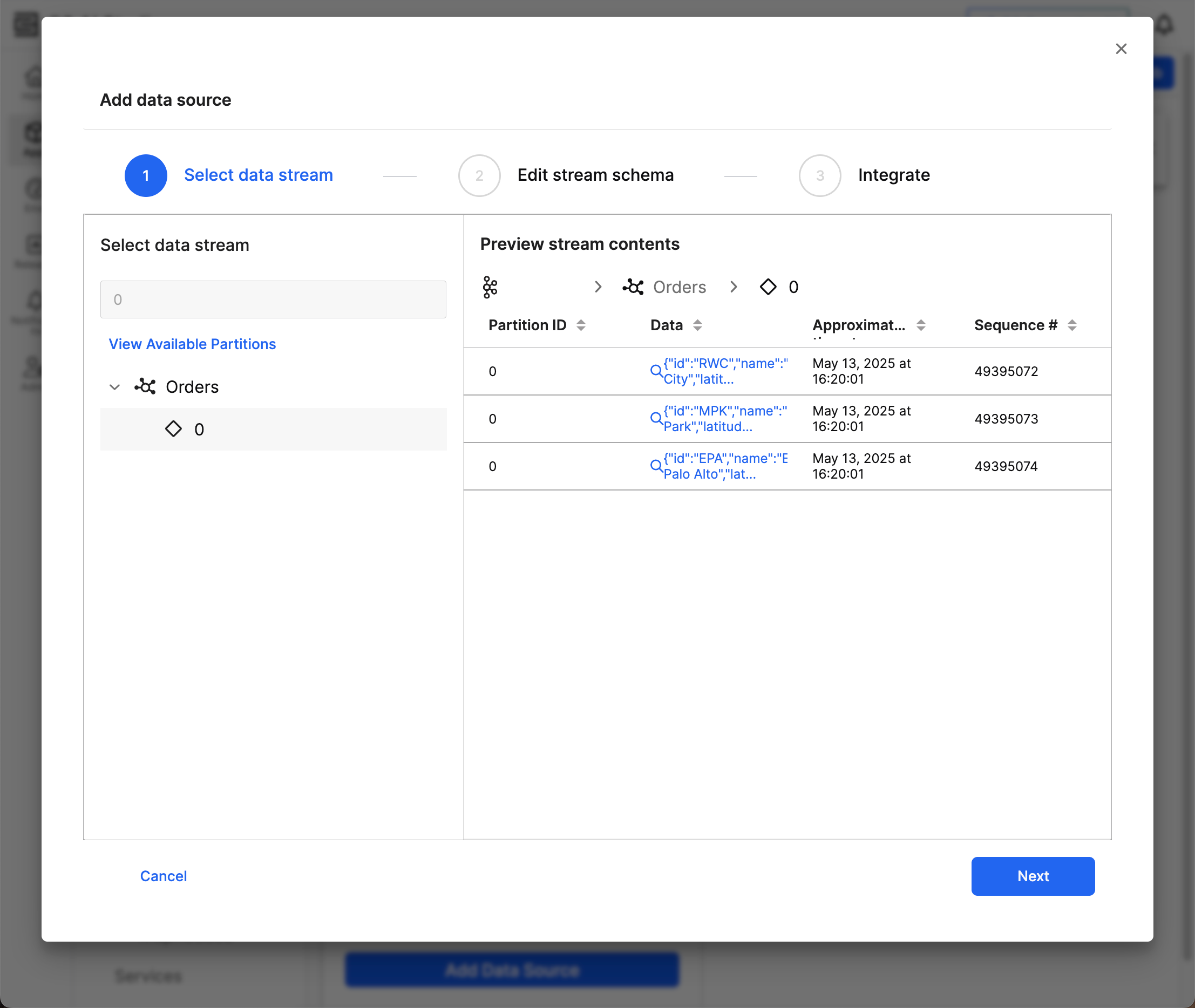The width and height of the screenshot is (1195, 1008).
Task: Click the Next button
Action: [1032, 876]
